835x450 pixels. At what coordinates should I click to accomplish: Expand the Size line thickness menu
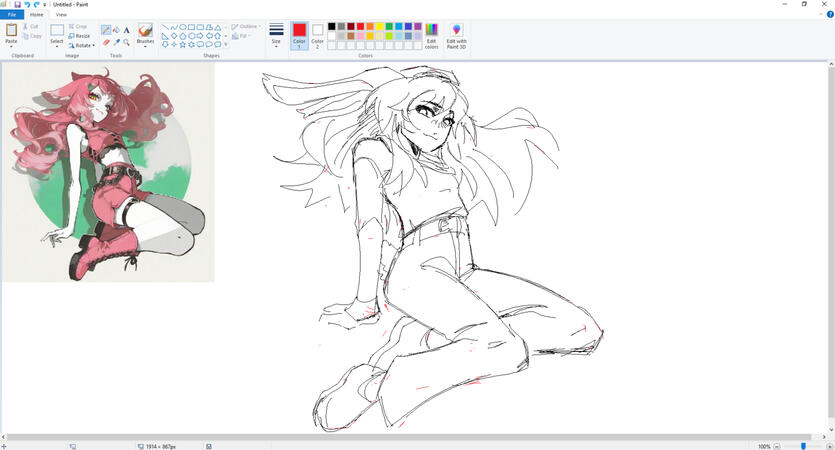click(x=276, y=36)
